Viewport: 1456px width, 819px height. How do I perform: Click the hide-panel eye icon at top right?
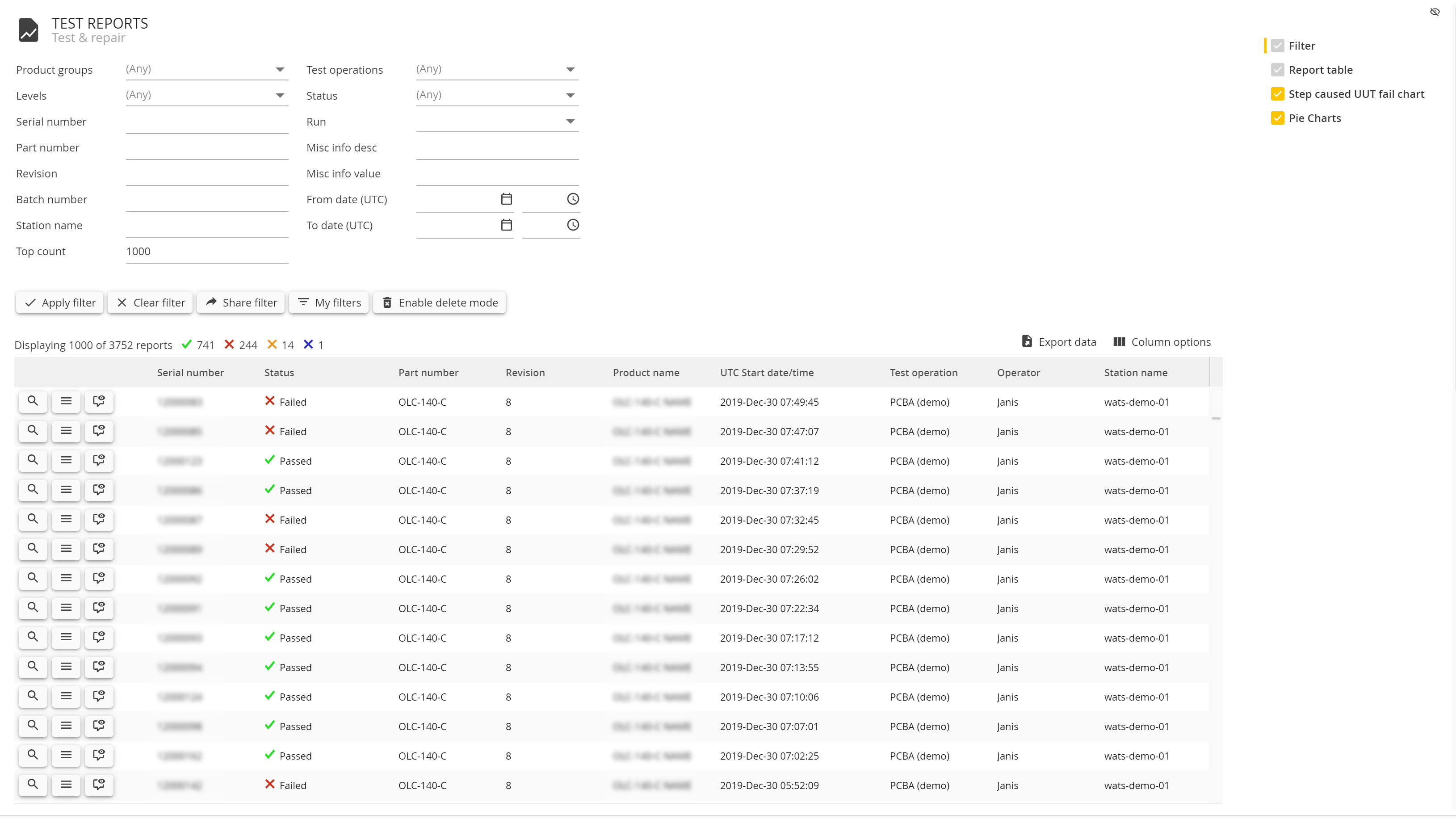[x=1435, y=12]
